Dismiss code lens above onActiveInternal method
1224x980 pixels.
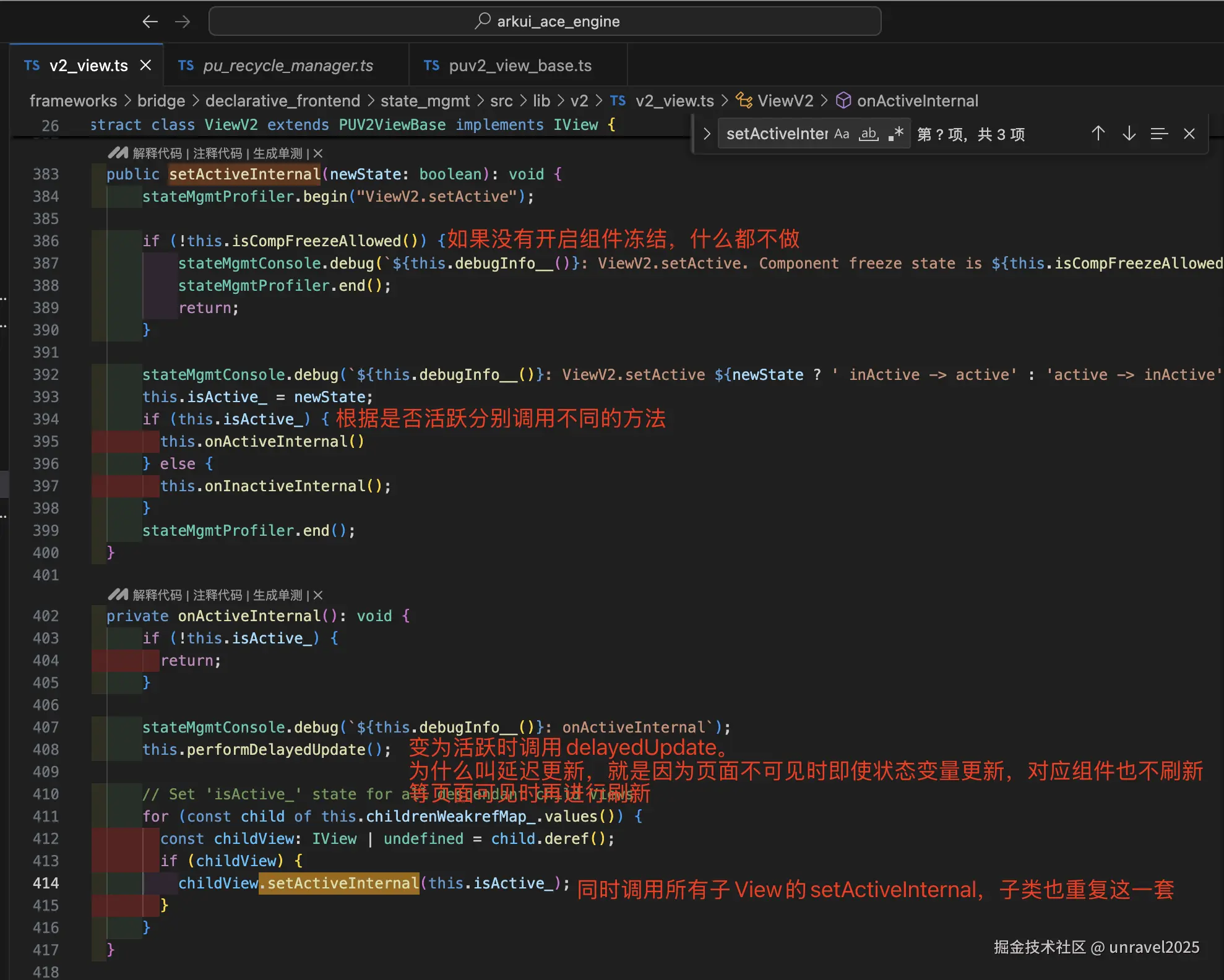coord(318,595)
